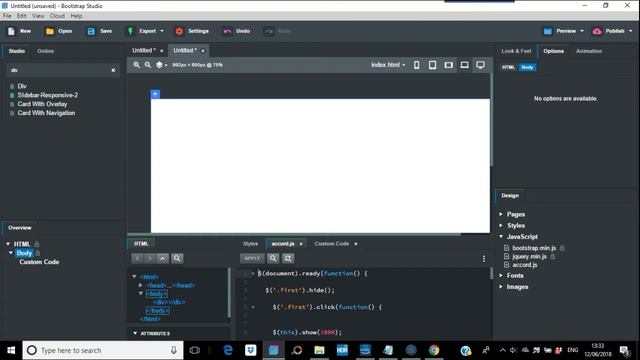Go to the parent element in HTML panel
Viewport: 640px width, 360px height.
pyautogui.click(x=162, y=258)
